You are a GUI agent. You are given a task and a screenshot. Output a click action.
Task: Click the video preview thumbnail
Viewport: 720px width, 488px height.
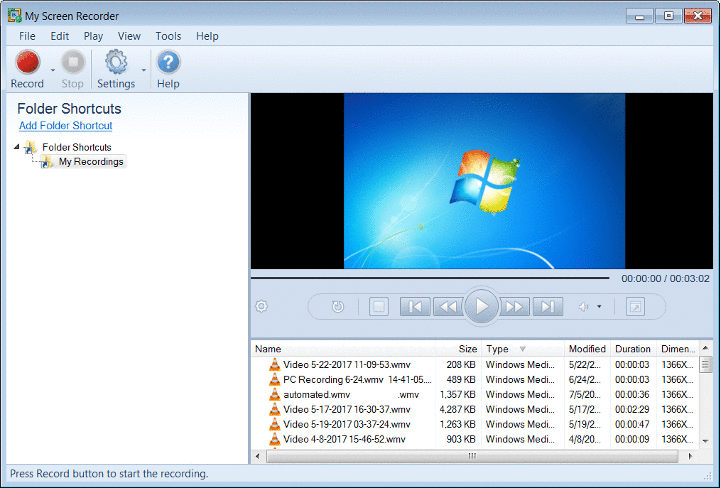pos(484,181)
